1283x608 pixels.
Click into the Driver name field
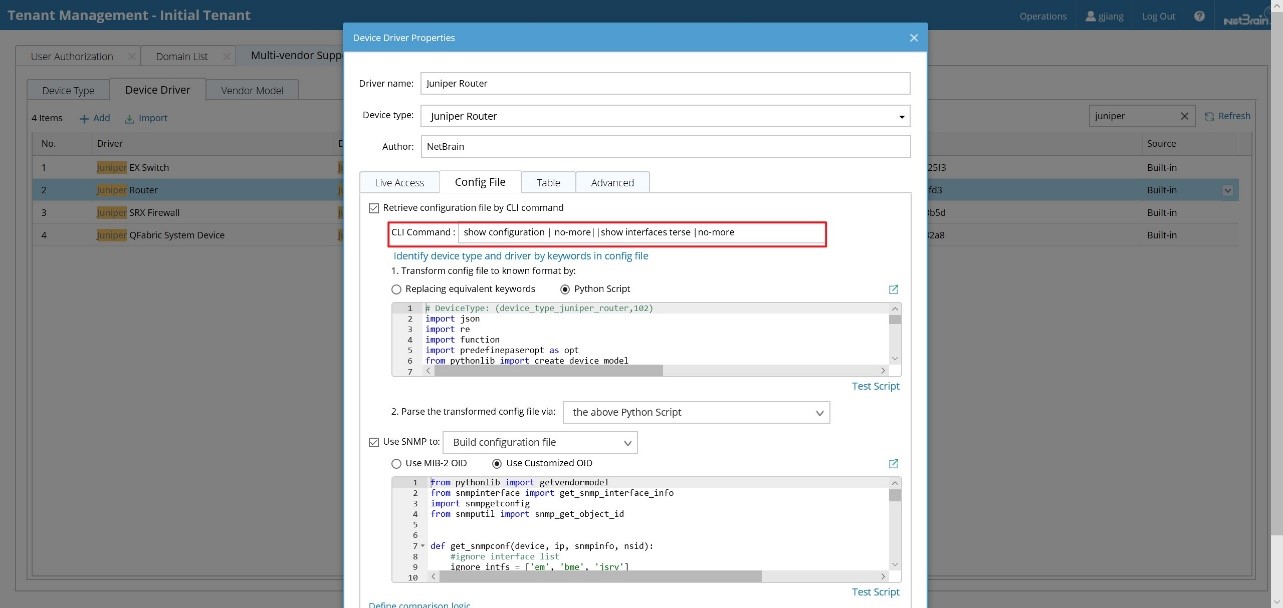pyautogui.click(x=665, y=83)
